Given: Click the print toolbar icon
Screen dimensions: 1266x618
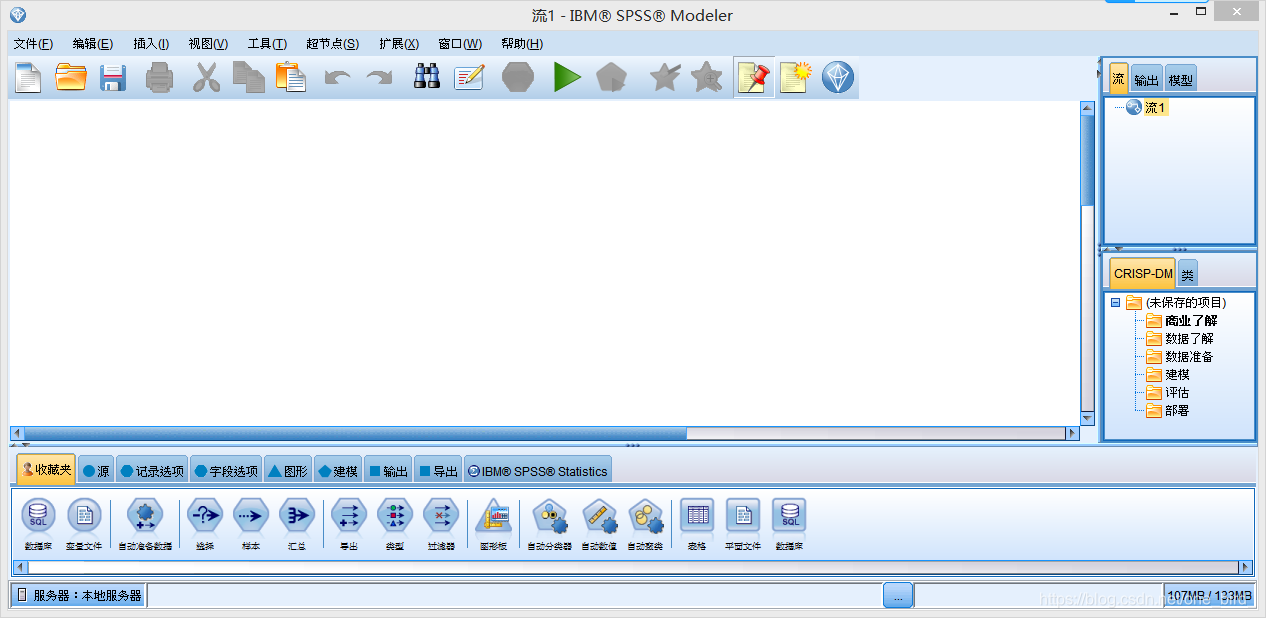Looking at the screenshot, I should pos(160,77).
